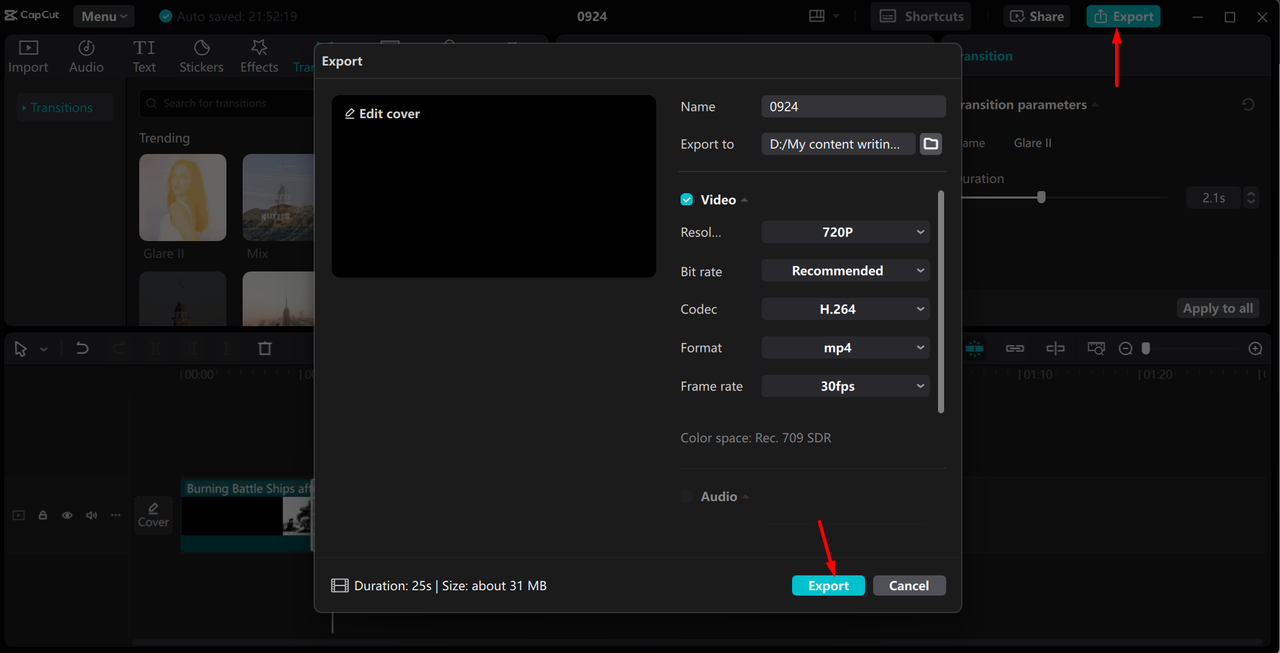Select Transitions in the left sidebar

coord(62,108)
